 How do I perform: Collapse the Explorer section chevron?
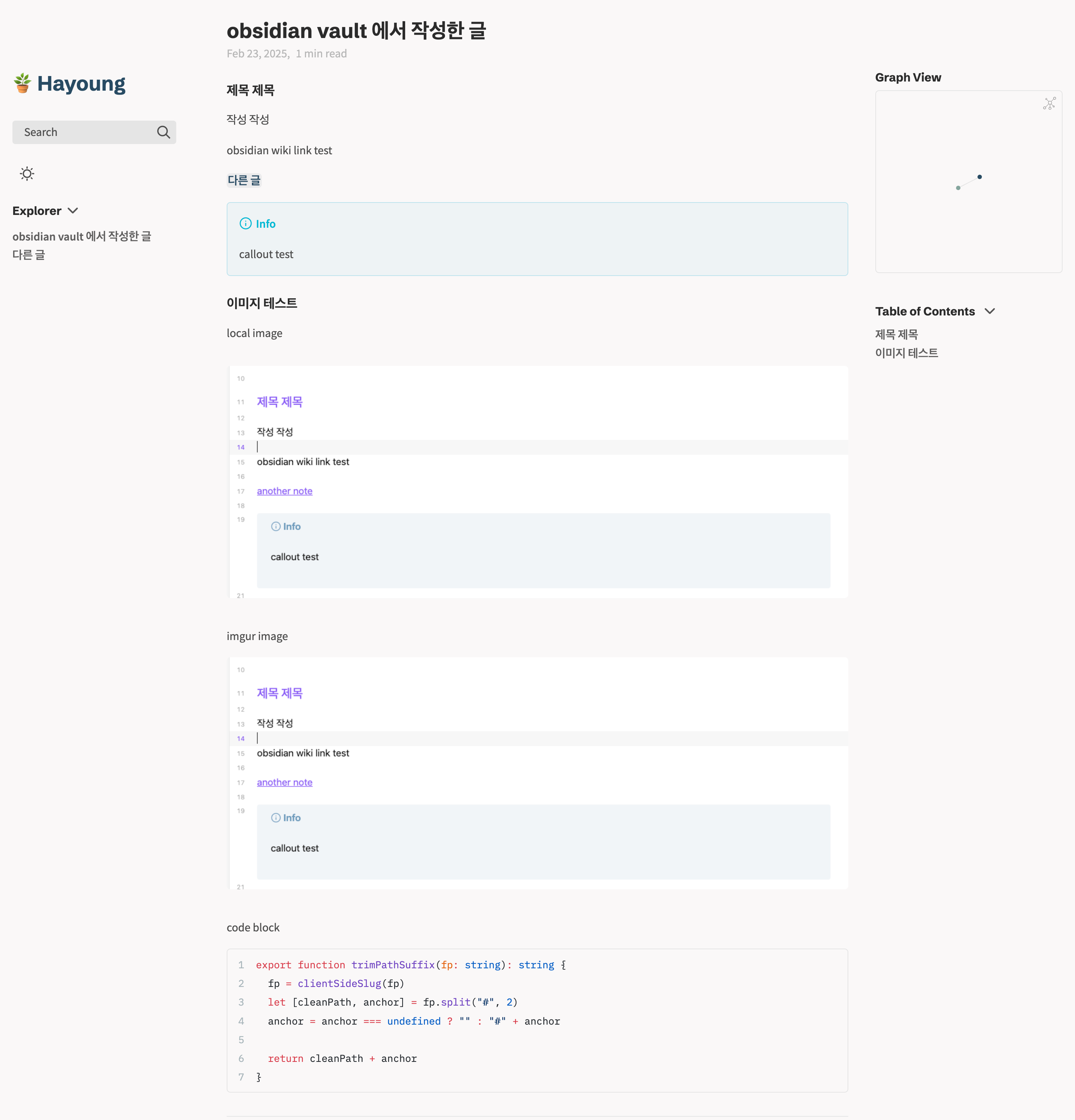(73, 211)
